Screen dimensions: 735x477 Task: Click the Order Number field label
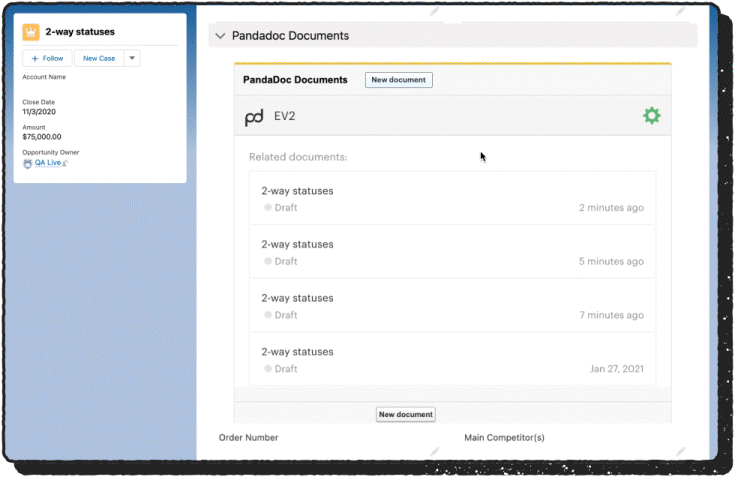point(248,437)
